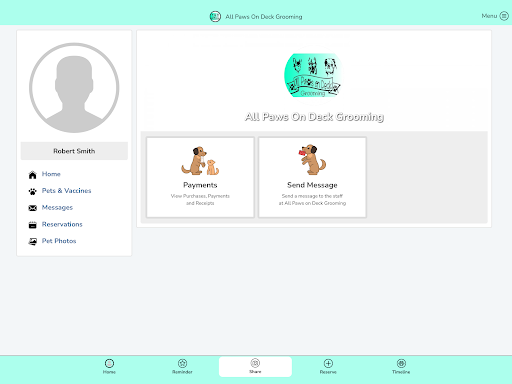Open Reservations from sidebar
Image resolution: width=512 pixels, height=384 pixels.
click(x=62, y=224)
